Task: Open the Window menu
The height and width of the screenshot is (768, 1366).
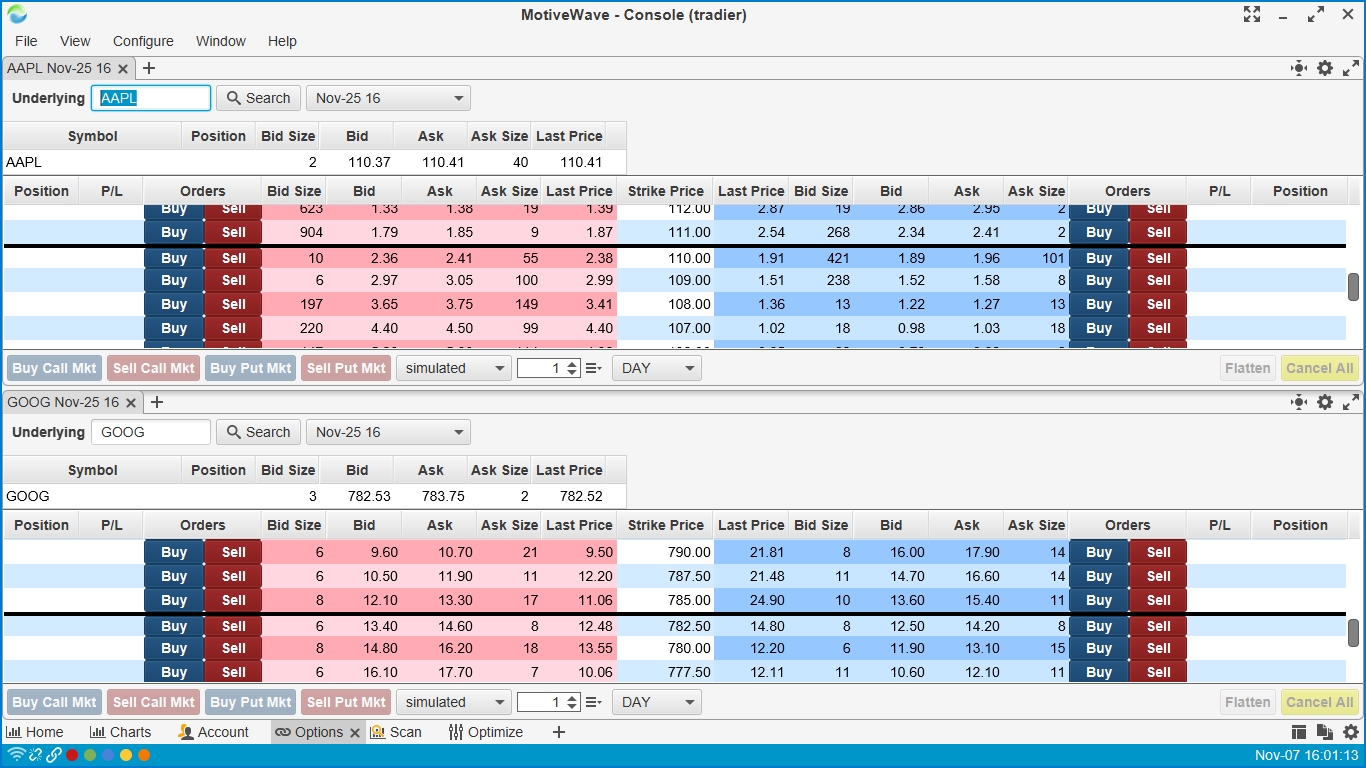Action: coord(221,41)
